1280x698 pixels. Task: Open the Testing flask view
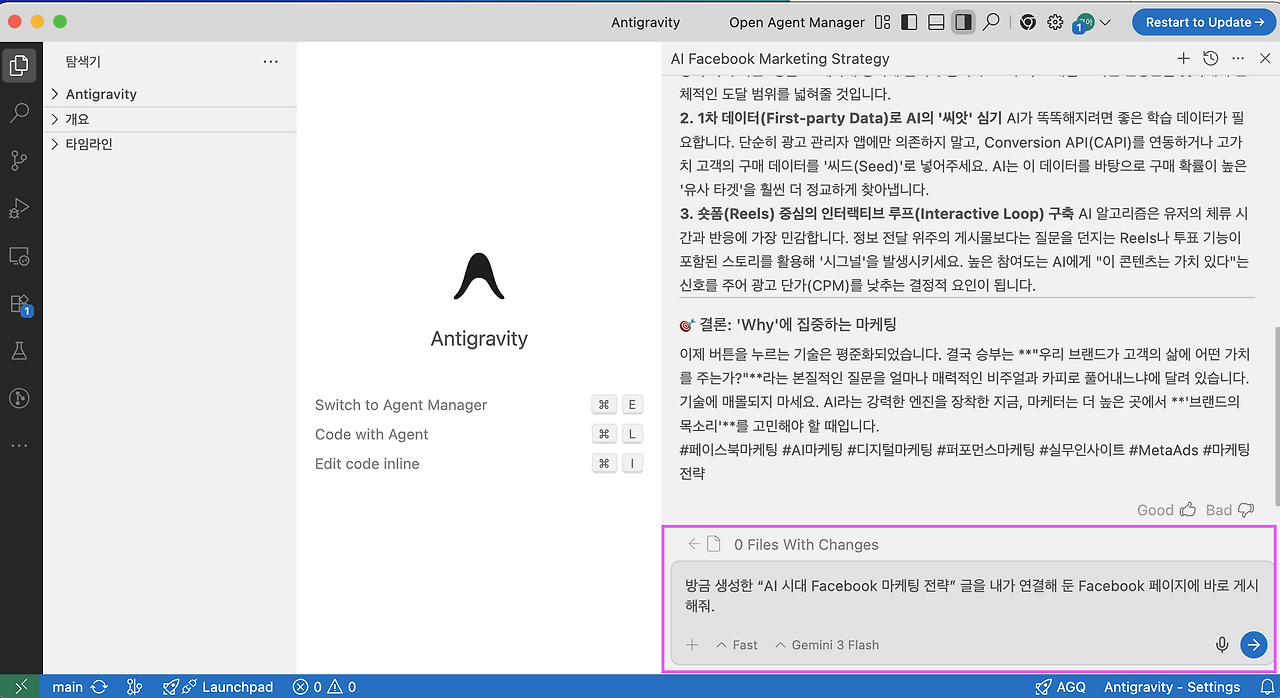(x=18, y=351)
